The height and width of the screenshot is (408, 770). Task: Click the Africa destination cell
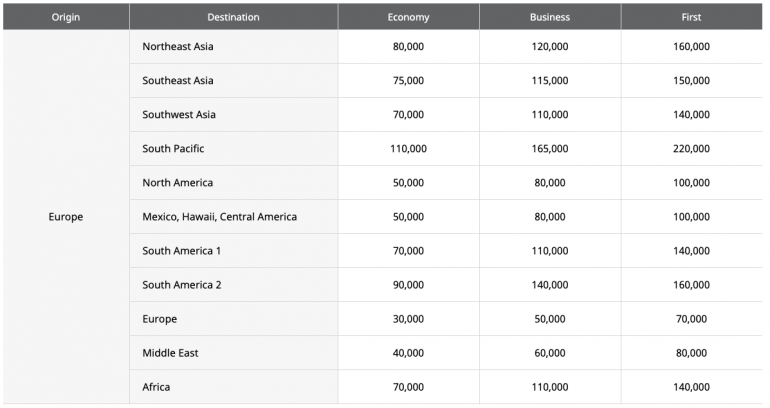point(157,387)
